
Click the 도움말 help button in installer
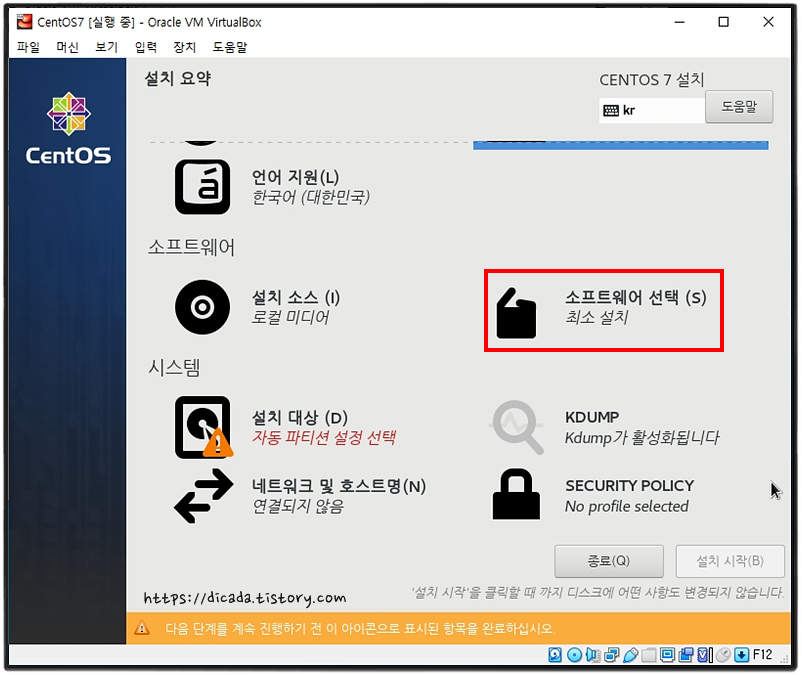[739, 107]
